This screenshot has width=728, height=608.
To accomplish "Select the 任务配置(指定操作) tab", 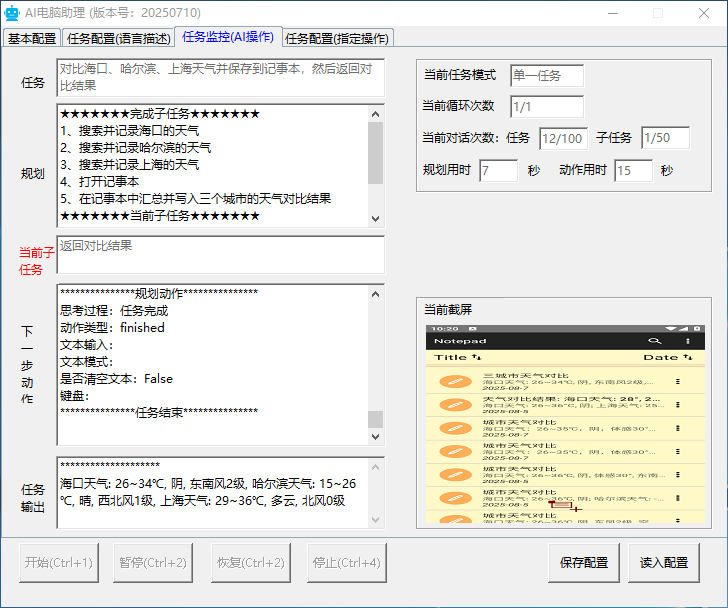I will (x=337, y=38).
